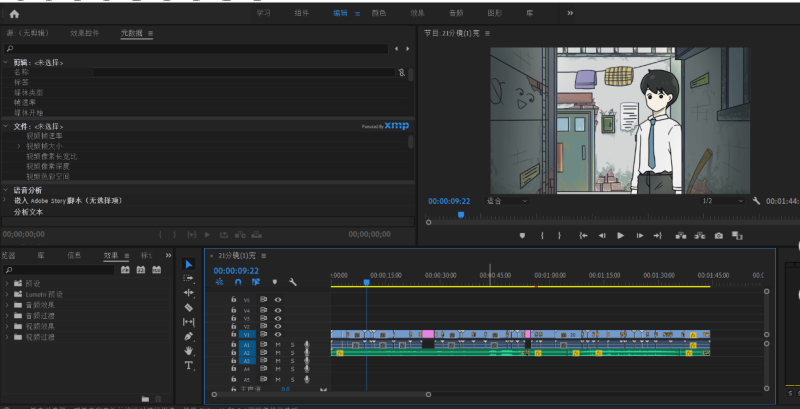
Task: Hide track V1 with its eye icon
Action: coord(278,334)
